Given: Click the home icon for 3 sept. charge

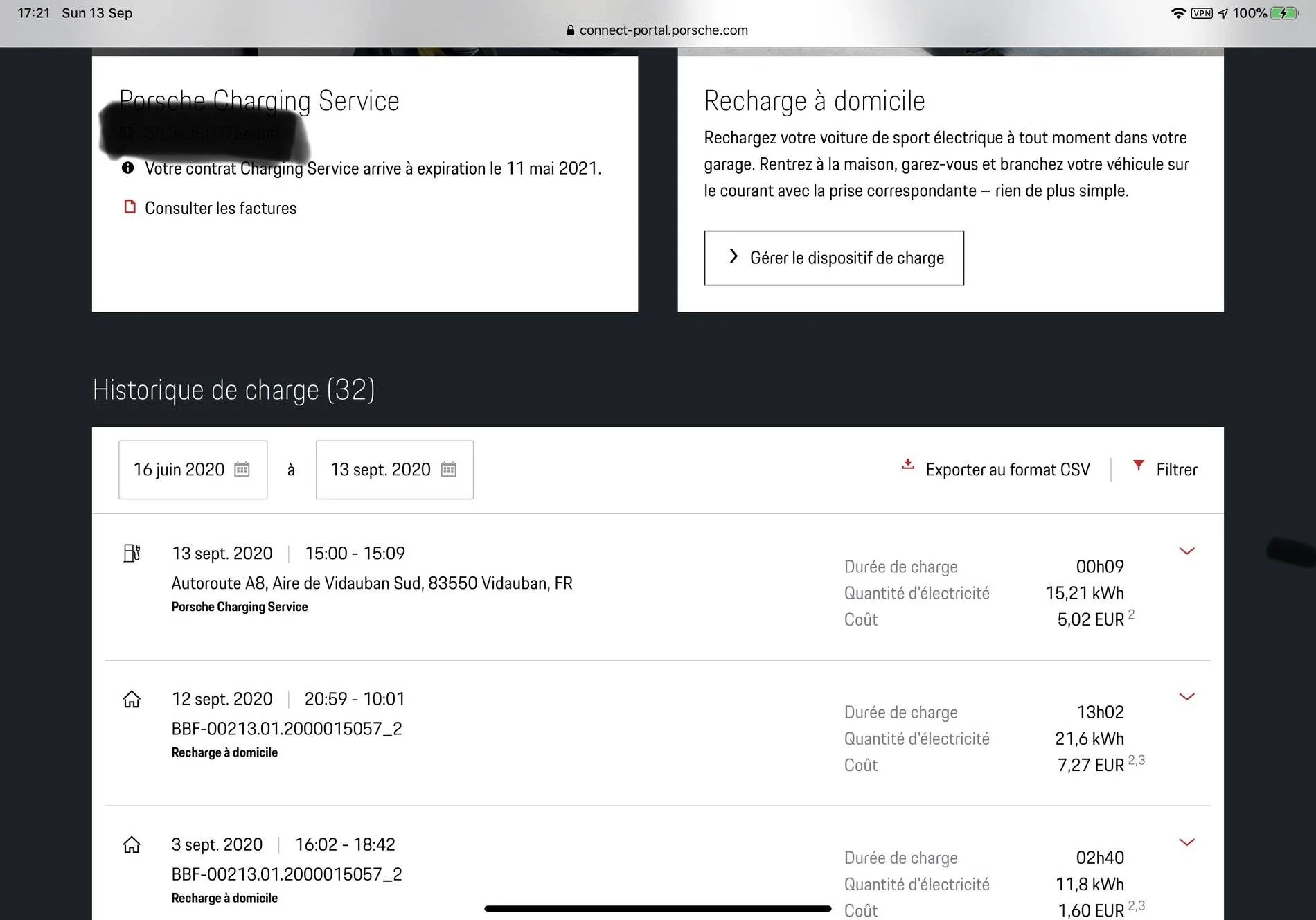Looking at the screenshot, I should (x=132, y=844).
